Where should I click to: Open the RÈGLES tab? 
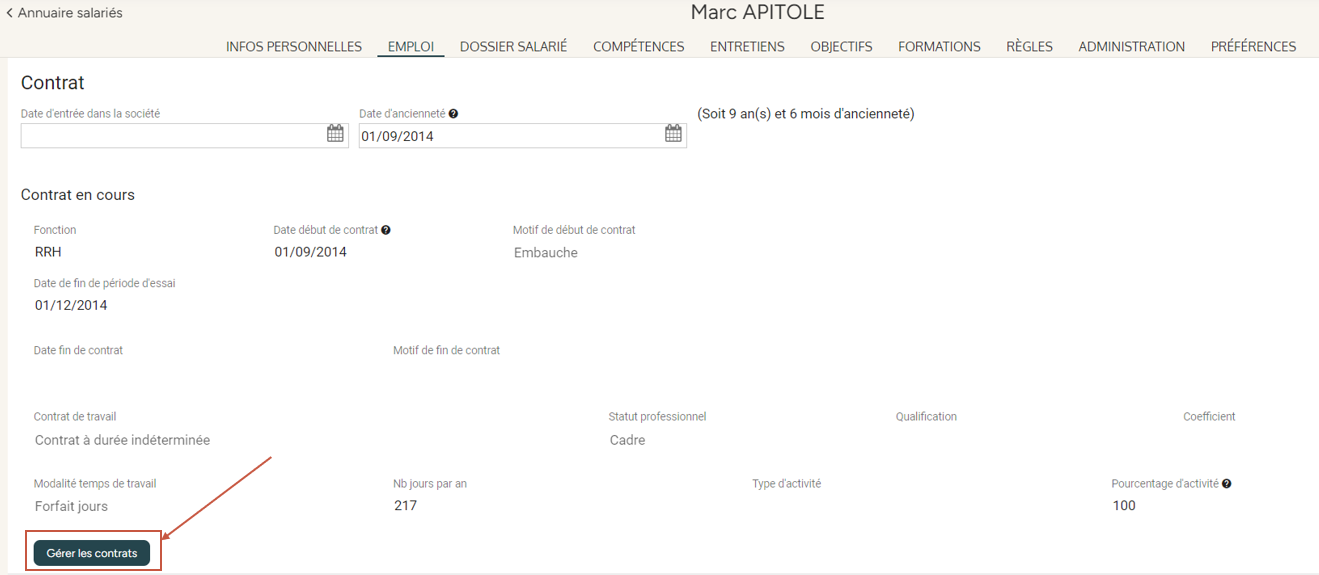pos(1029,47)
